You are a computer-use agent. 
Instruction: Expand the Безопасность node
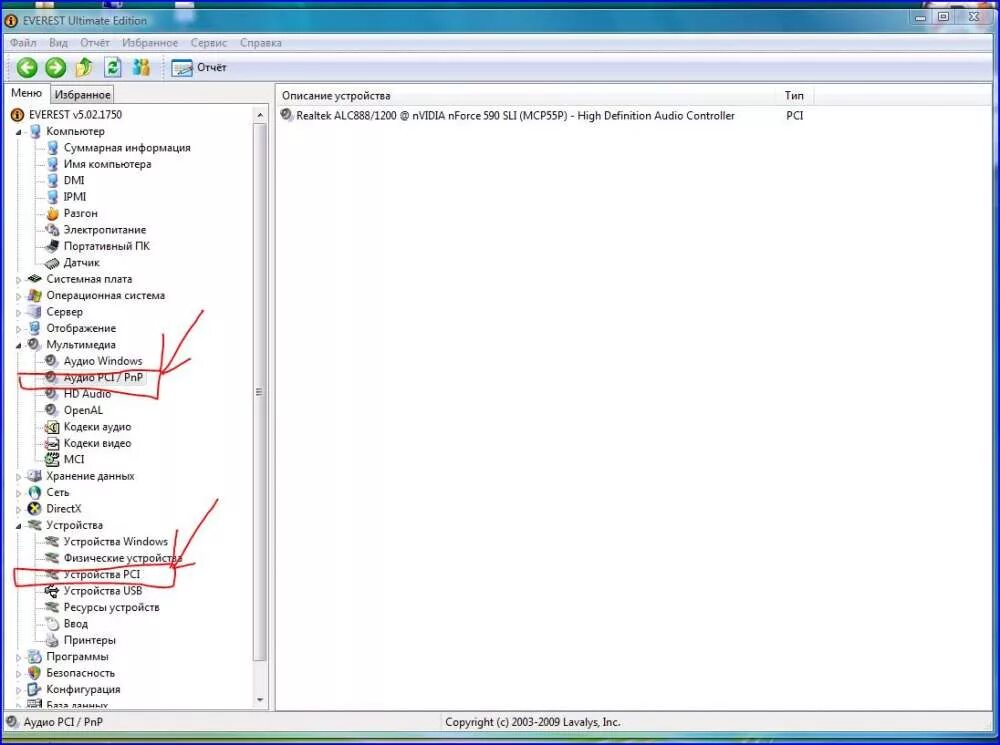click(x=18, y=674)
